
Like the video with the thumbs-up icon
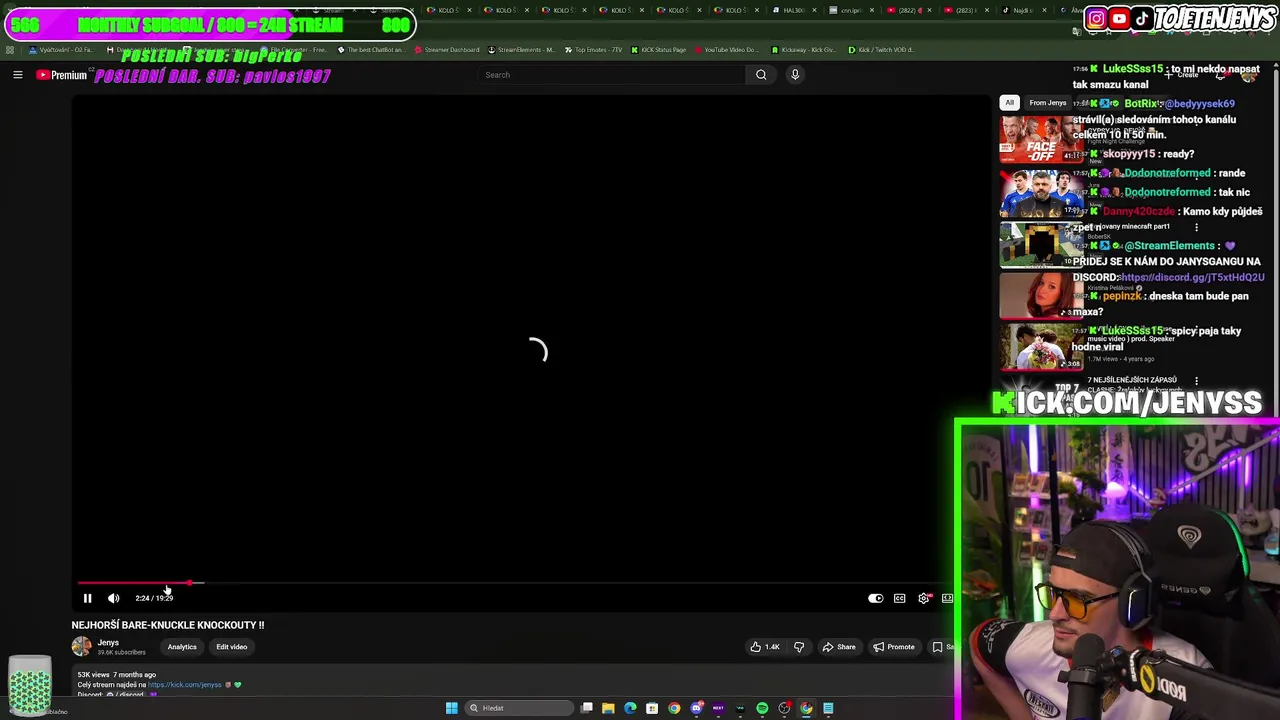[765, 647]
